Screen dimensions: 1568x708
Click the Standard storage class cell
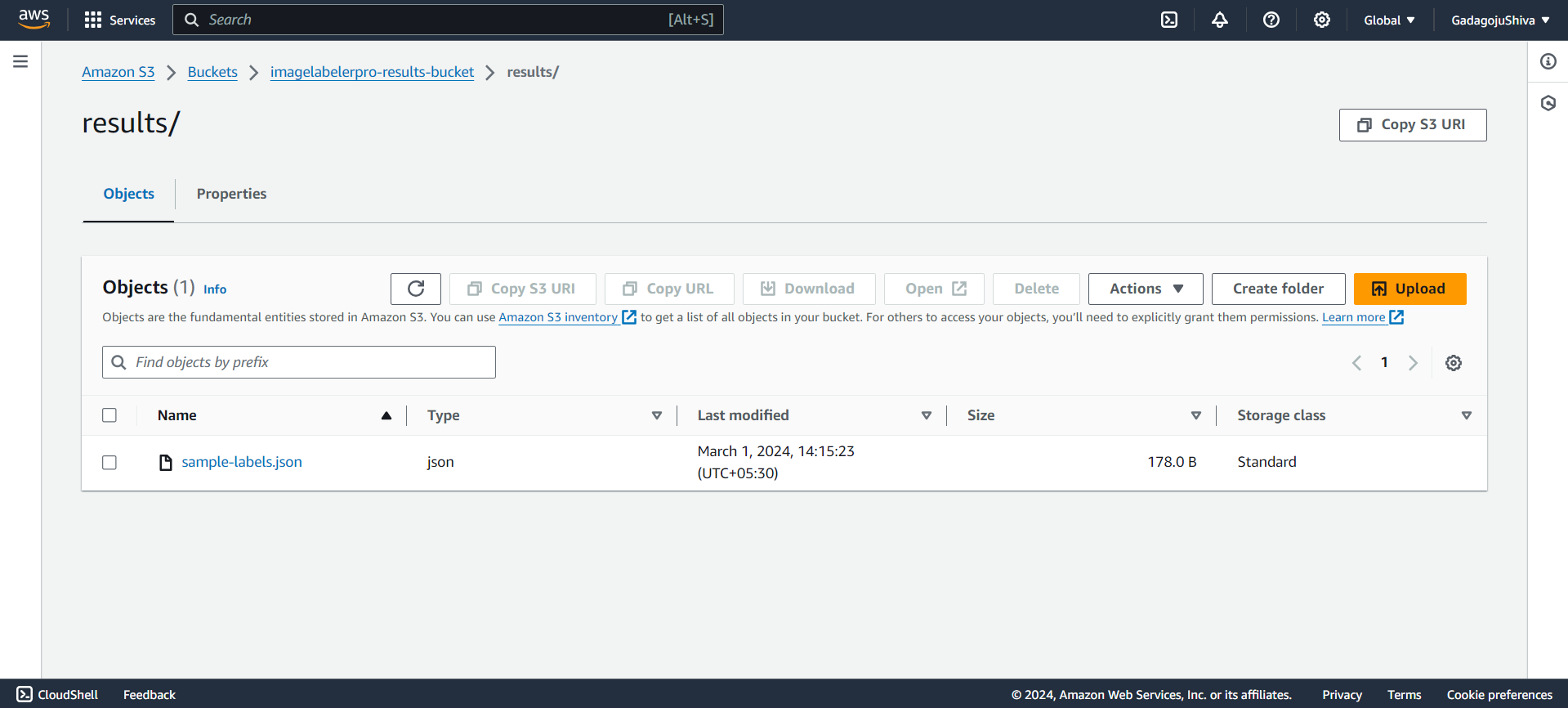(x=1266, y=462)
